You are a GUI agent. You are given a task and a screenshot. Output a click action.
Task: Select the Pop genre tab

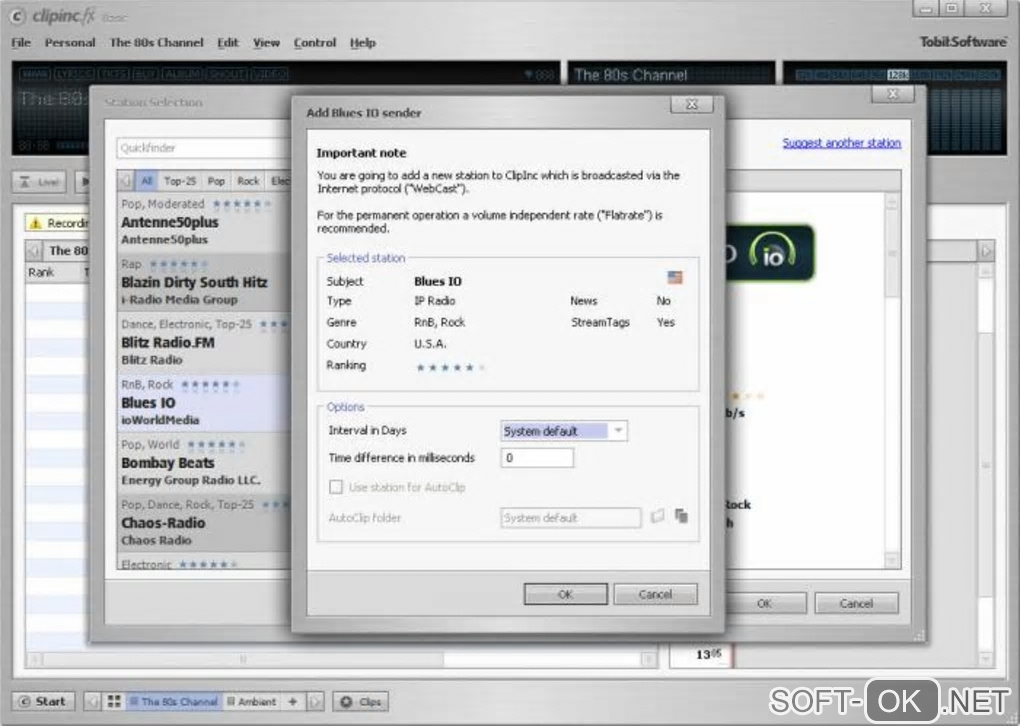tap(216, 181)
